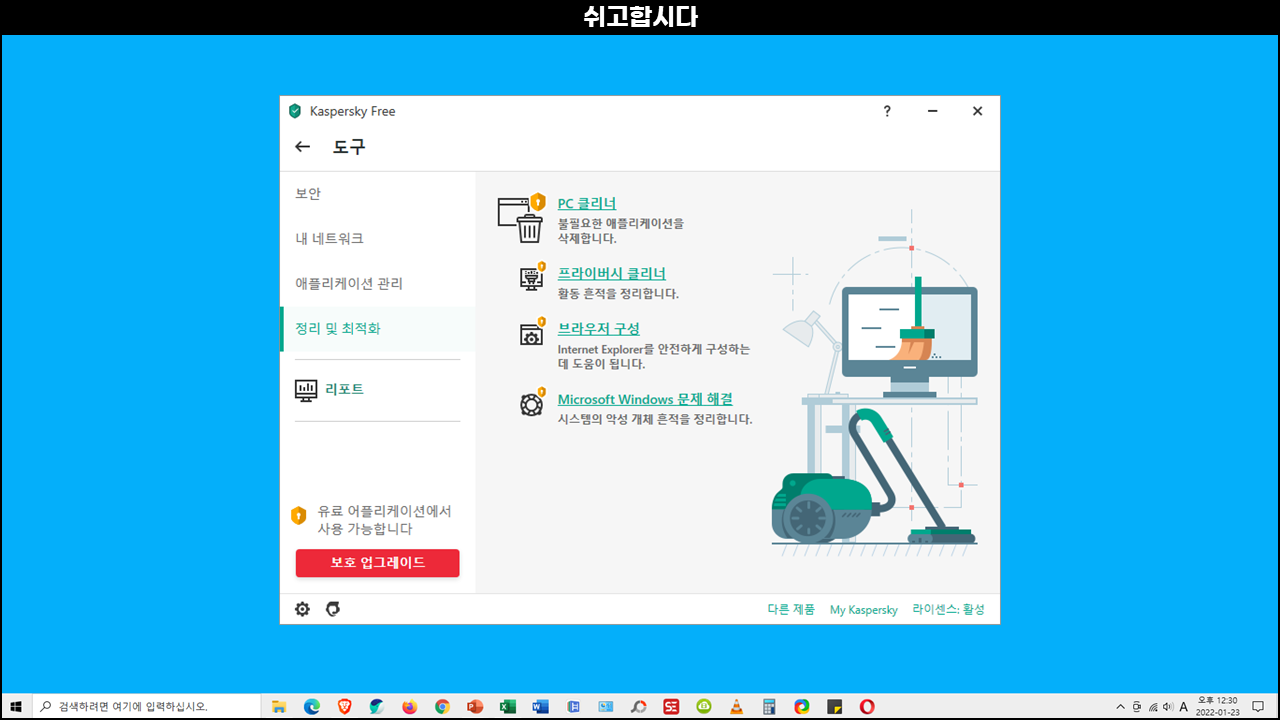Open the help question mark icon
Viewport: 1280px width, 720px height.
(887, 111)
